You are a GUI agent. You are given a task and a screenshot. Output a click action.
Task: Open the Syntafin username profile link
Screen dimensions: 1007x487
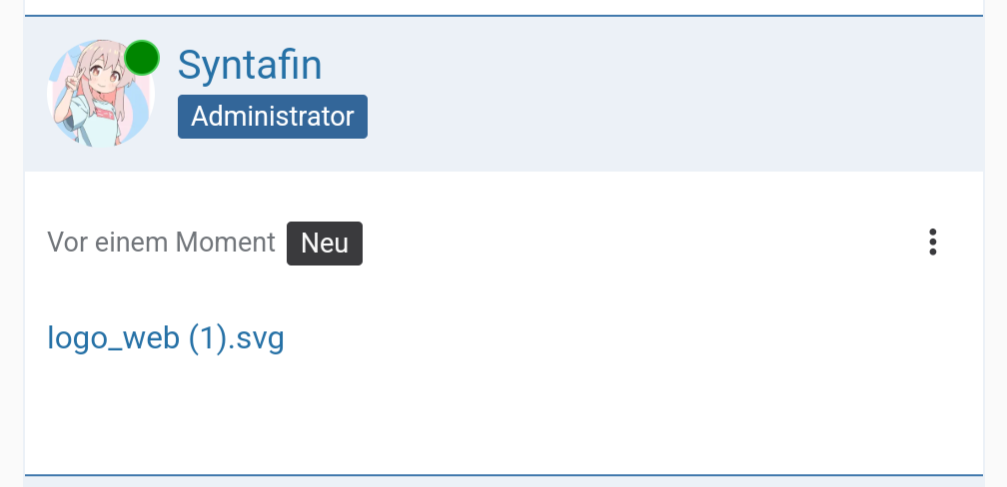click(250, 66)
